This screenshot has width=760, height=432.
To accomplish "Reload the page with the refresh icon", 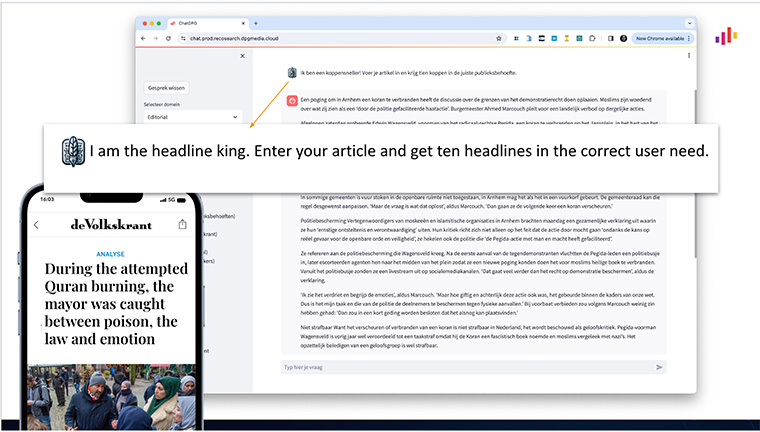I will pos(168,38).
